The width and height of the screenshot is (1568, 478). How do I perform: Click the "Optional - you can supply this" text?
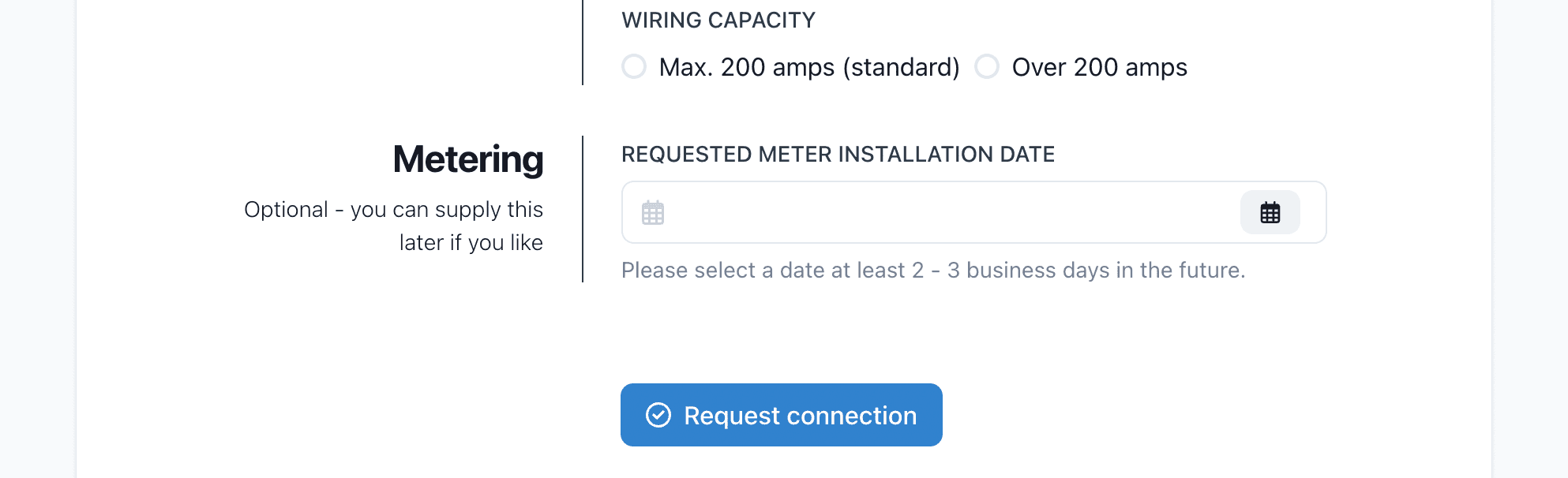[393, 210]
